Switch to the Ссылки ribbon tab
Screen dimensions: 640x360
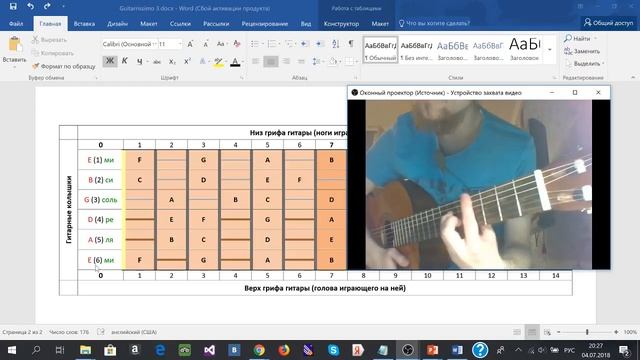click(x=180, y=24)
